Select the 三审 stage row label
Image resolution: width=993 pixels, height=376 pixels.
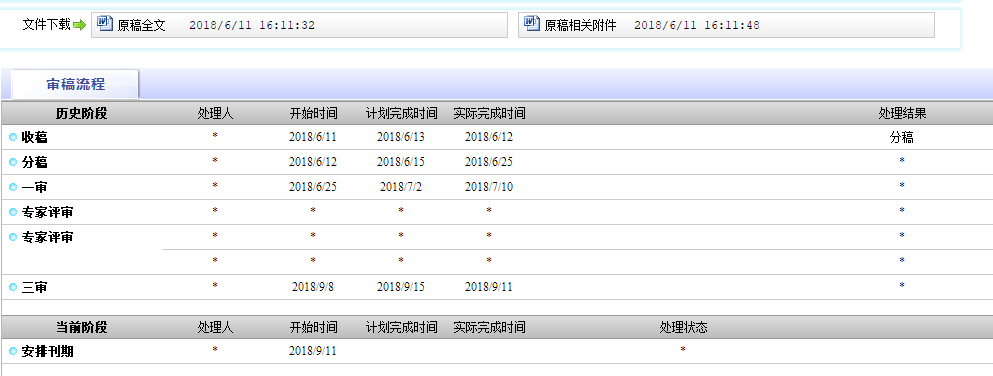[34, 287]
